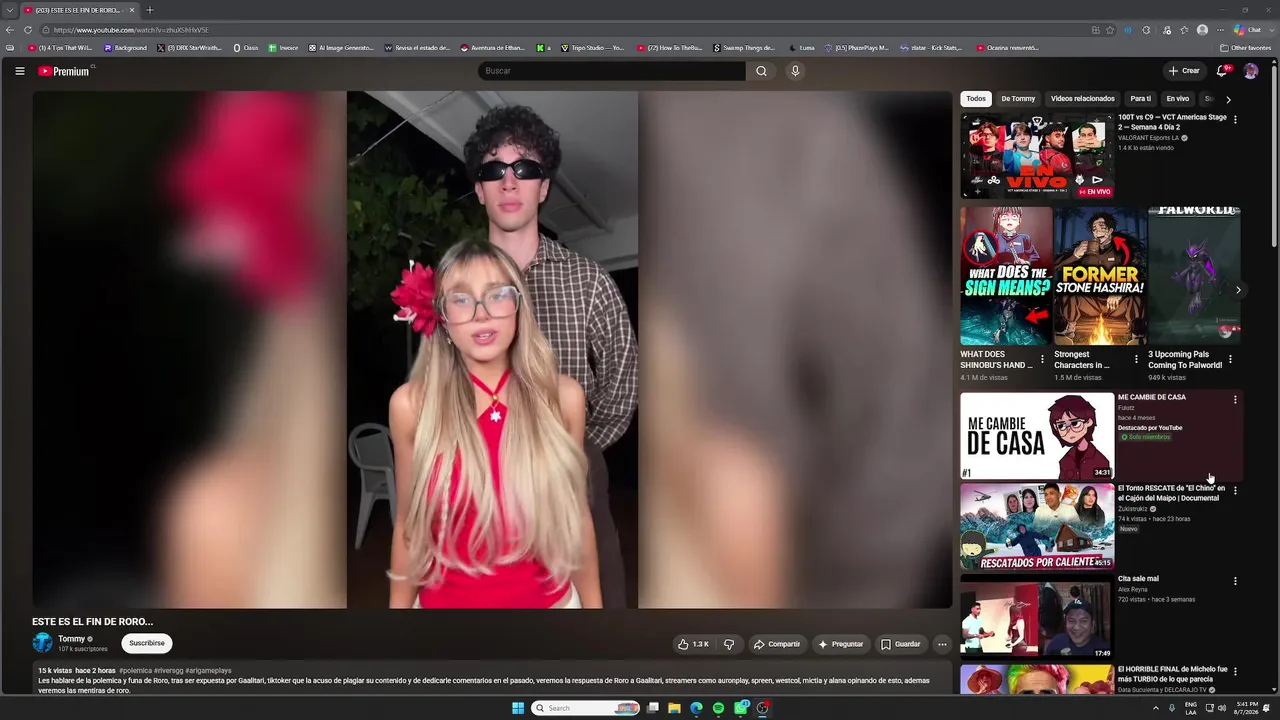This screenshot has height=720, width=1280.
Task: Open the What Does the Sign Means short
Action: point(1006,276)
